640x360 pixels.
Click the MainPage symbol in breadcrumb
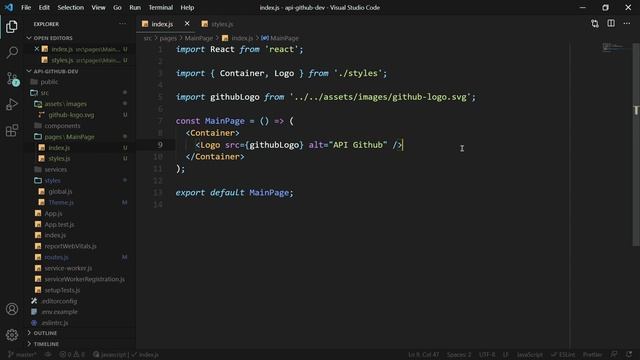(x=284, y=38)
